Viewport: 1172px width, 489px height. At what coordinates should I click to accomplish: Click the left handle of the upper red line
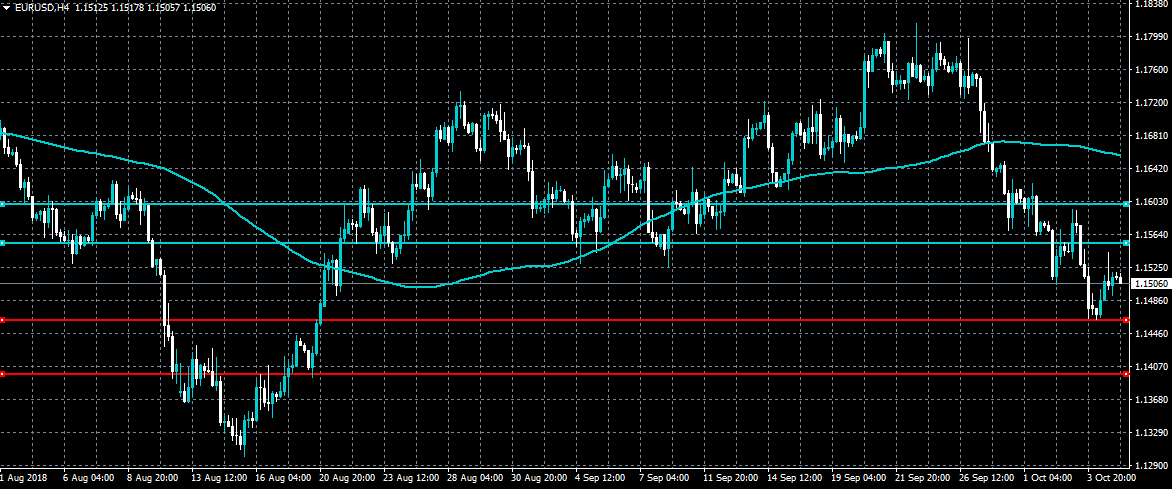pyautogui.click(x=2, y=320)
